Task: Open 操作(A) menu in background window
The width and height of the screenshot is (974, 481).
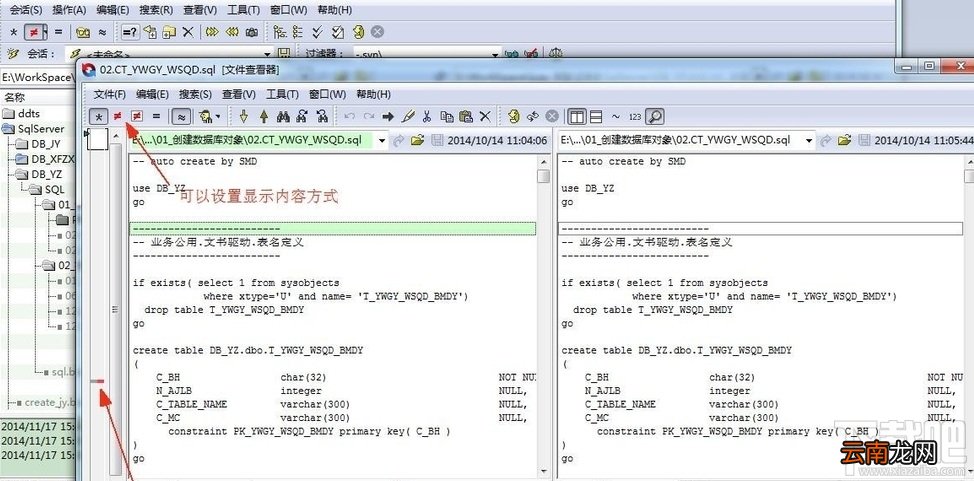Action: point(70,10)
